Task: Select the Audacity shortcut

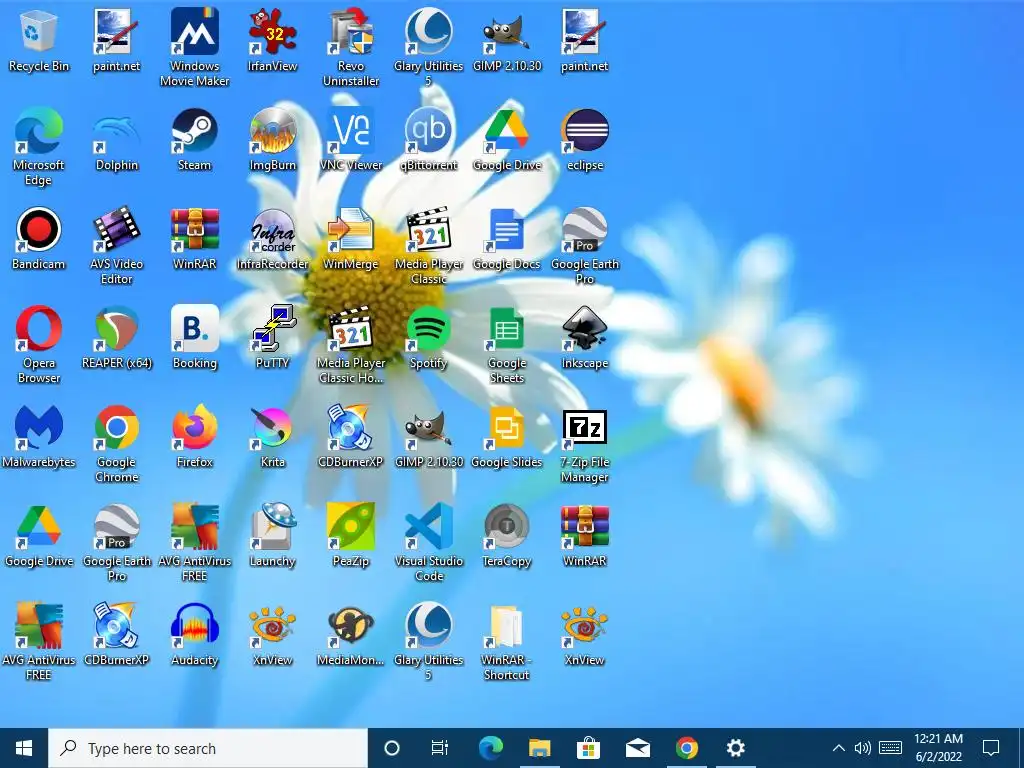Action: [x=195, y=634]
